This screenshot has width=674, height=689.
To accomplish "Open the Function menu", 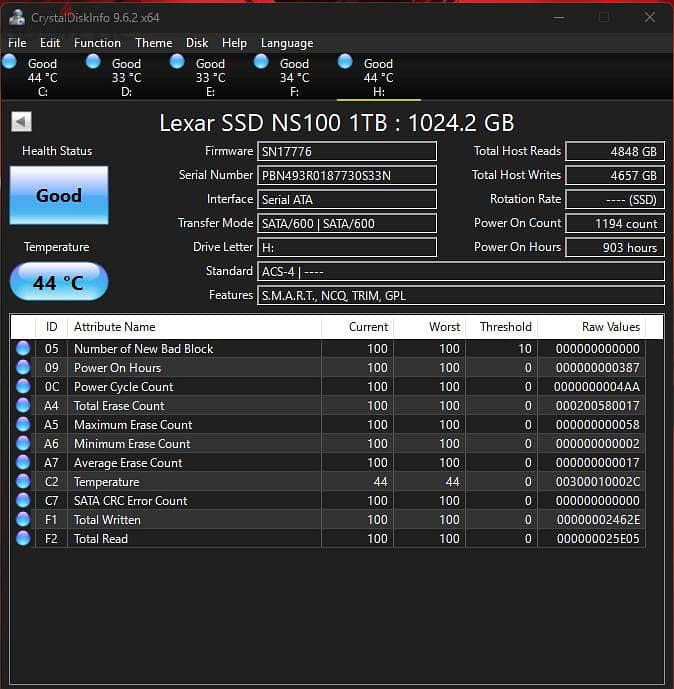I will [97, 43].
